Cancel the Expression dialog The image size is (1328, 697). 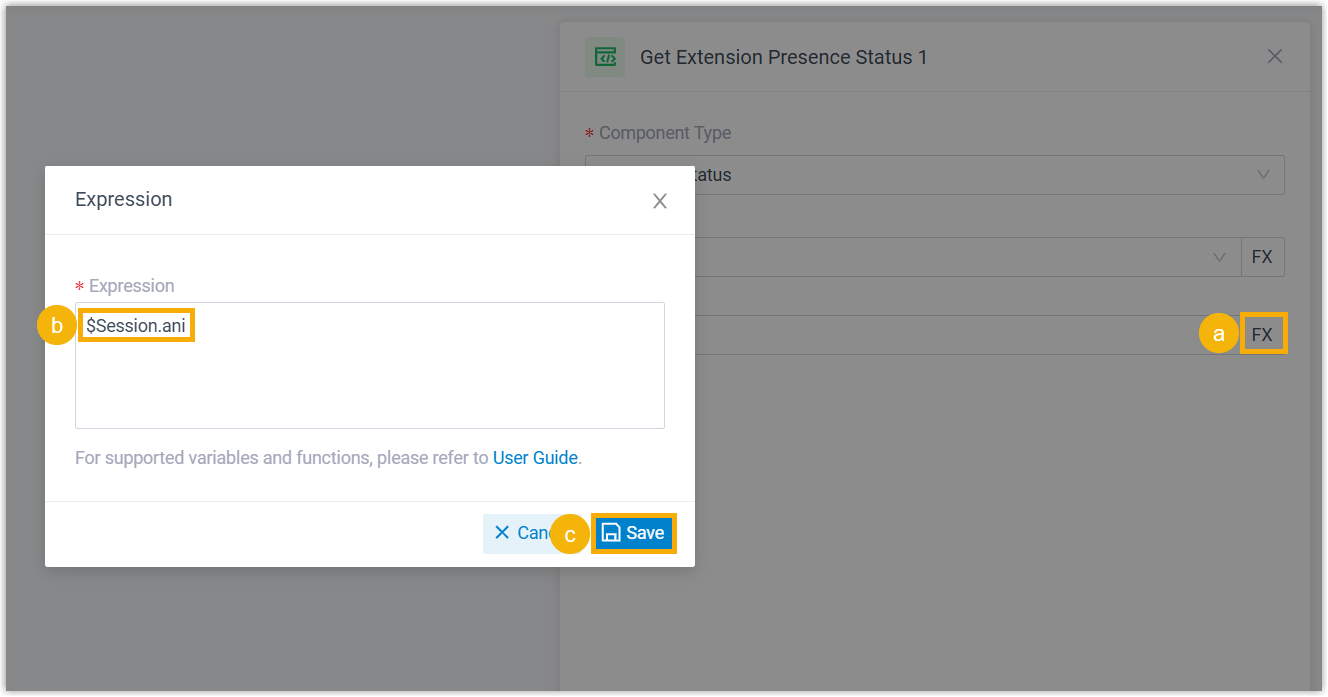tap(518, 533)
